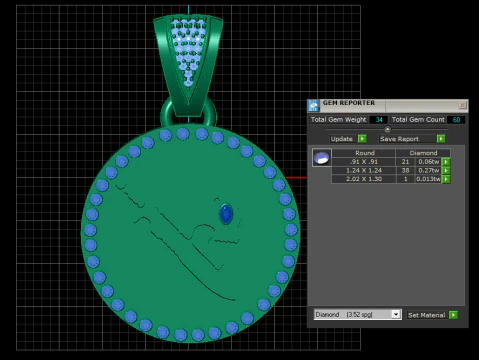
Task: Click the Round column header
Action: (x=364, y=153)
